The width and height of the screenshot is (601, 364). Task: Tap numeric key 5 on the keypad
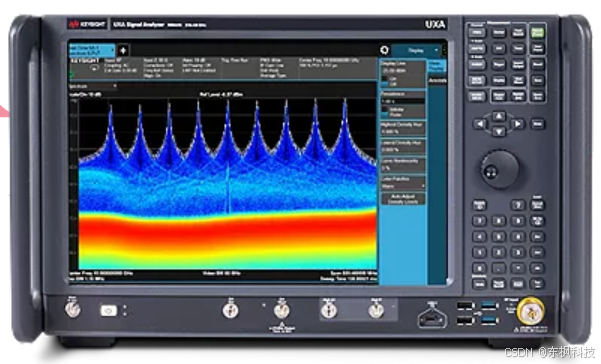(x=498, y=236)
